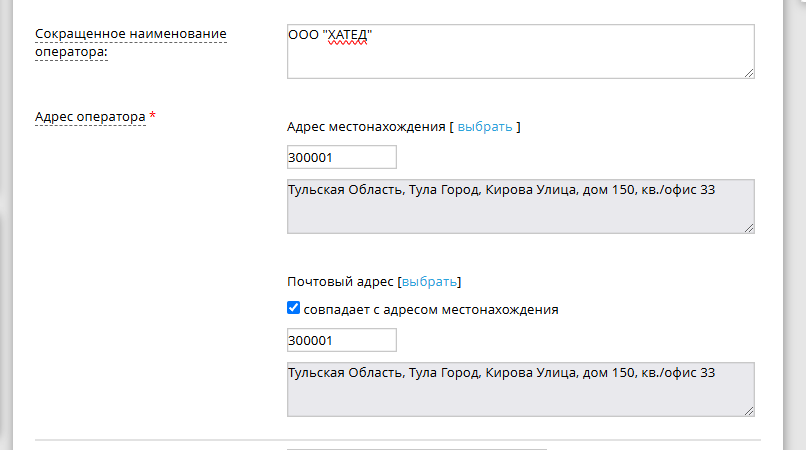
Task: Click resize grip of postal address box
Action: (749, 411)
